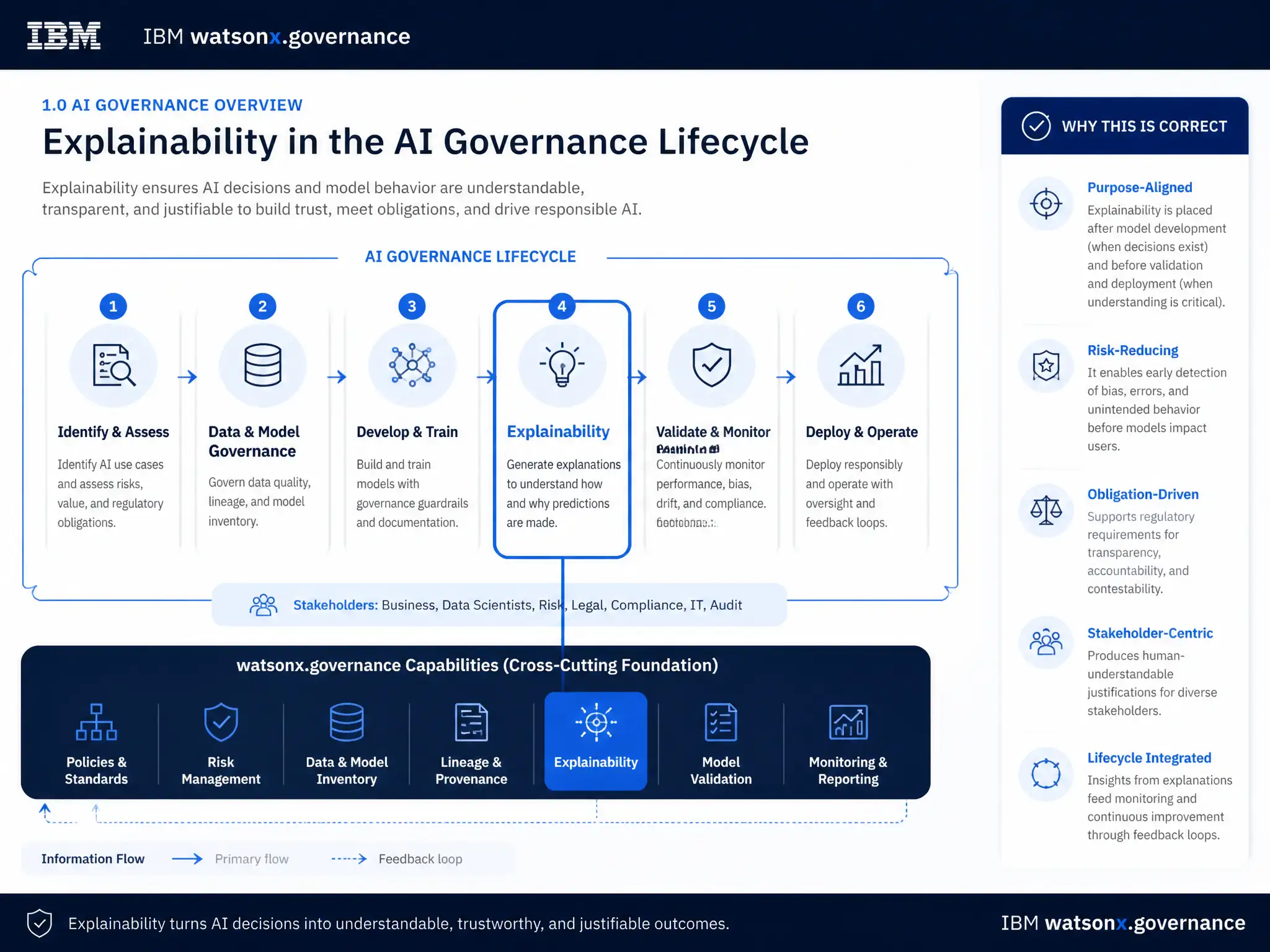This screenshot has height=952, width=1270.
Task: Click the IBM logo in the header
Action: pos(64,36)
